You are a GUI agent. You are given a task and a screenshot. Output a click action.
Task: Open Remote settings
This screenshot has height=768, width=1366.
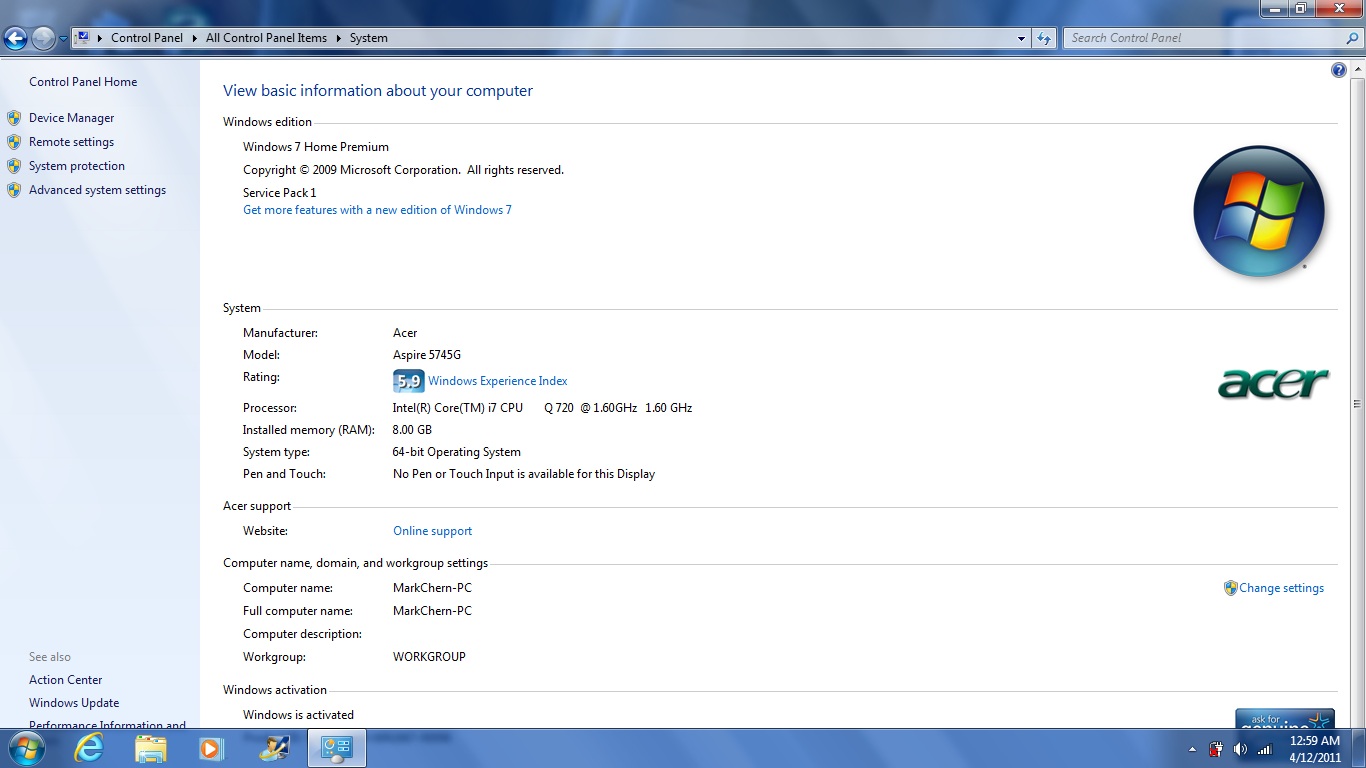[71, 142]
